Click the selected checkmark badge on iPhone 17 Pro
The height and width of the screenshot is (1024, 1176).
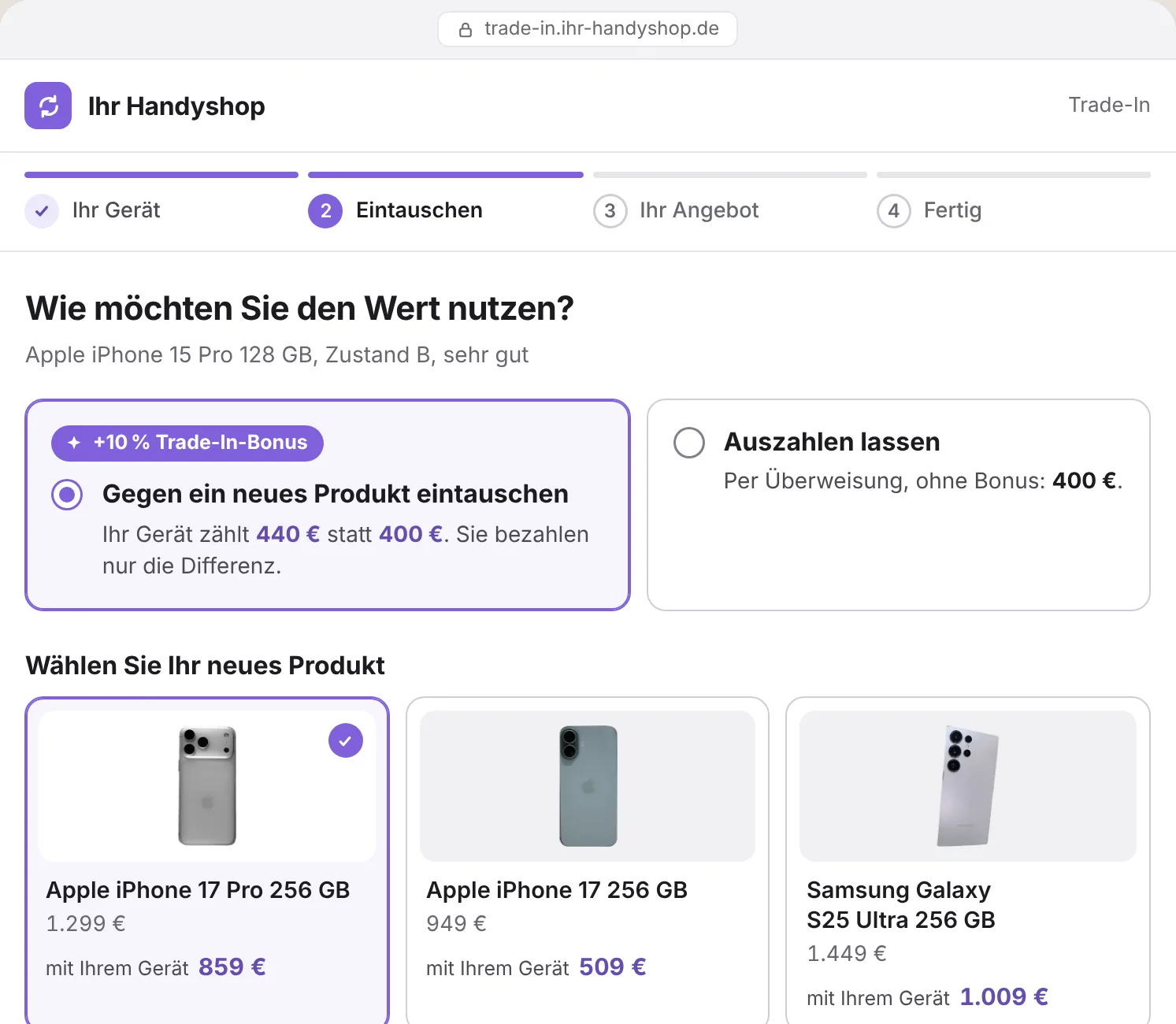tap(346, 740)
